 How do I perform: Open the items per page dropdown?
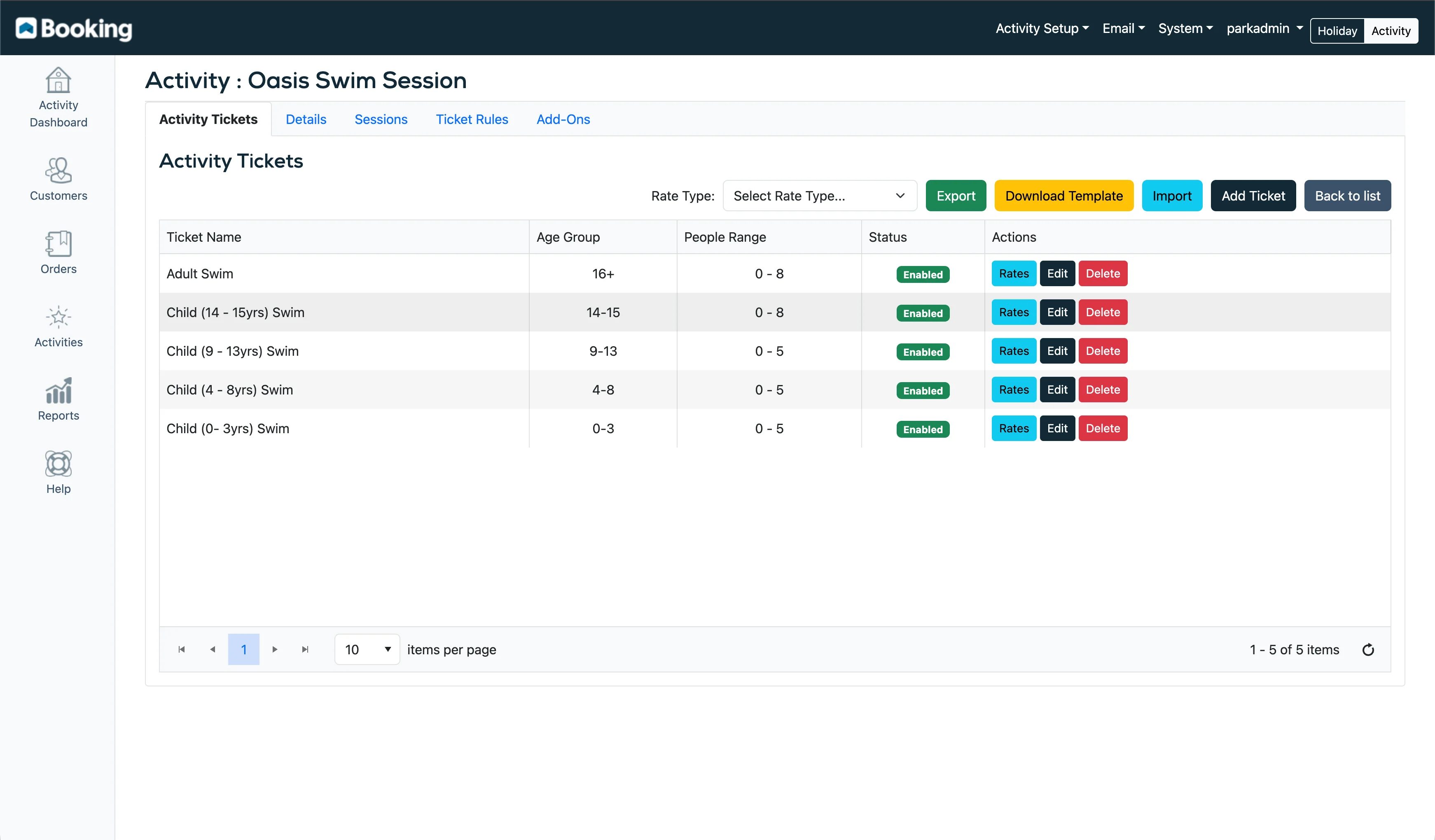coord(367,649)
